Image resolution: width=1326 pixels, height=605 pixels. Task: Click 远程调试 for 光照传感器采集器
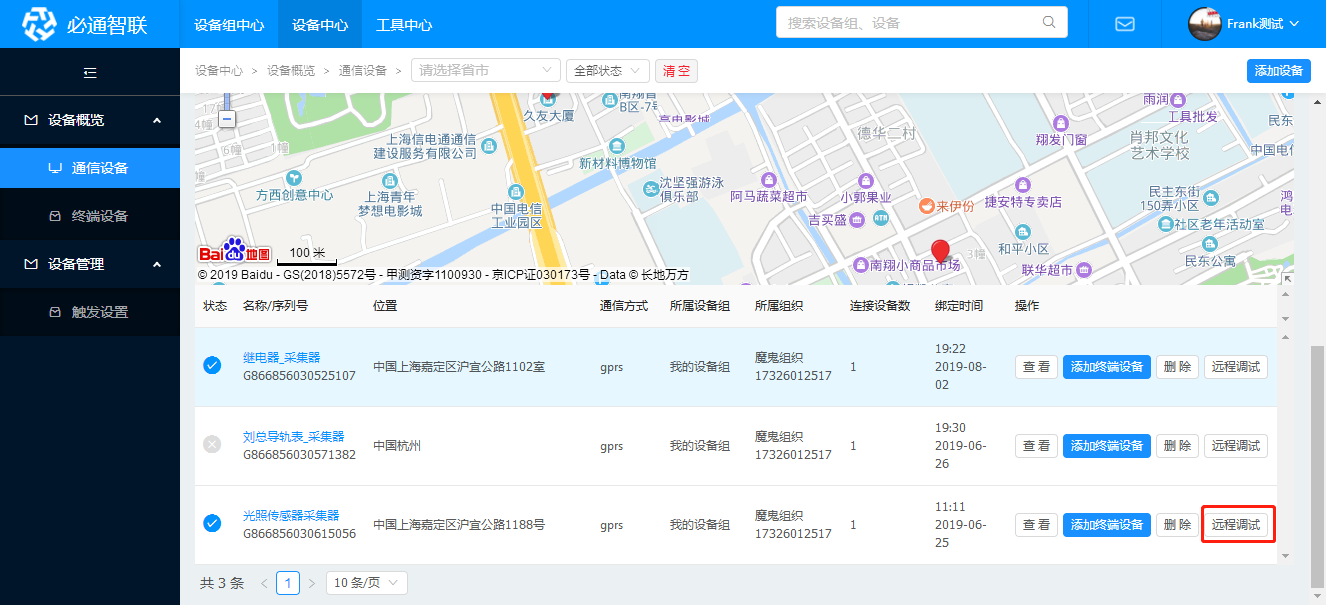click(x=1236, y=524)
